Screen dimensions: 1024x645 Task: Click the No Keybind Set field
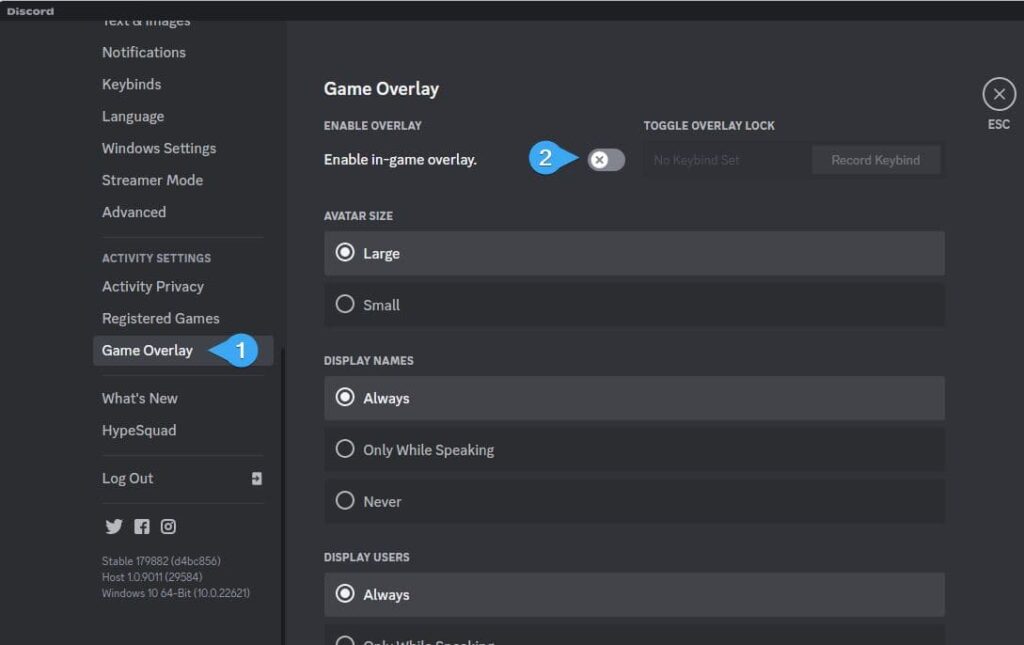pyautogui.click(x=725, y=159)
